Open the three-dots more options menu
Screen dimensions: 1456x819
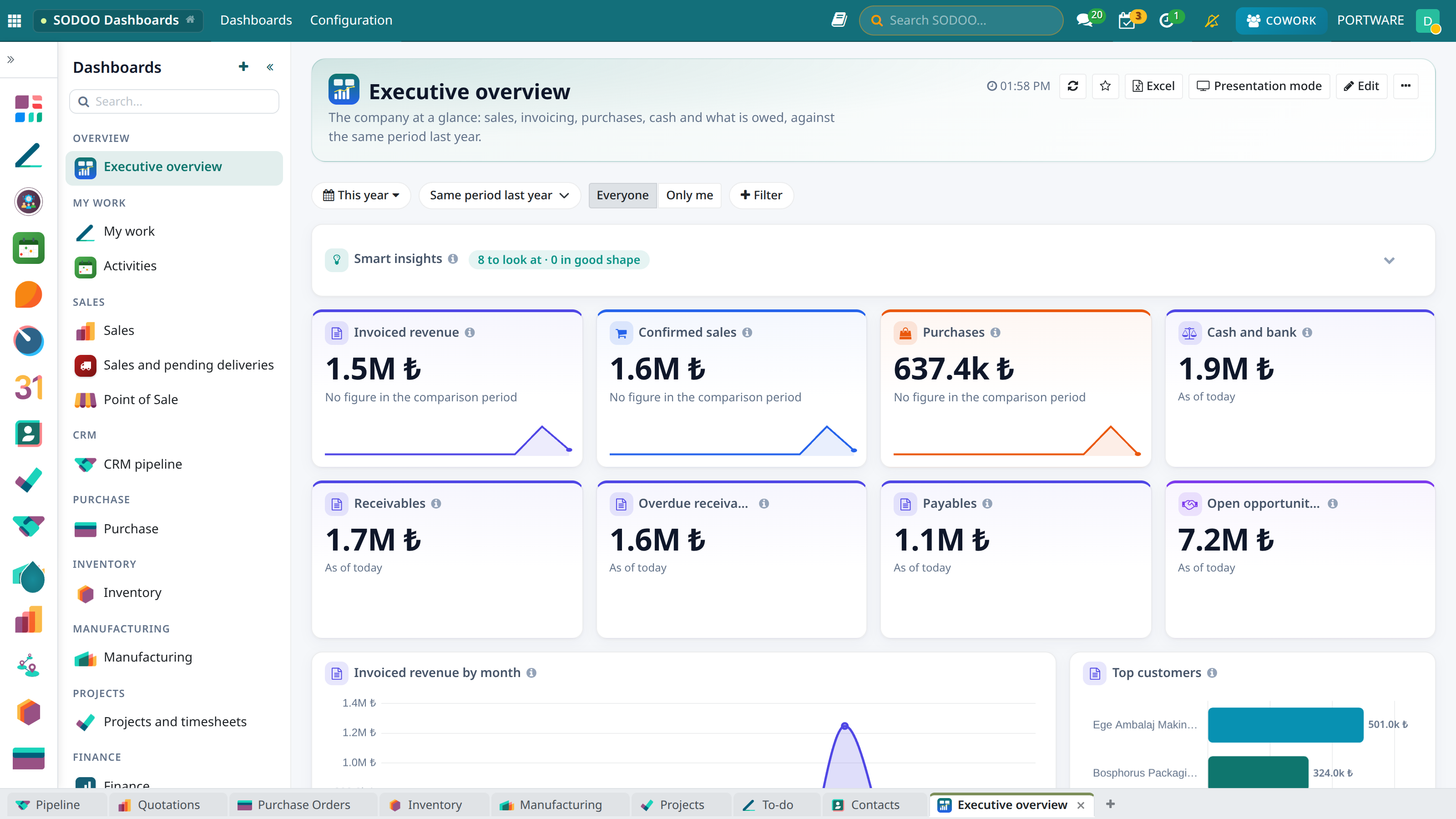coord(1405,86)
